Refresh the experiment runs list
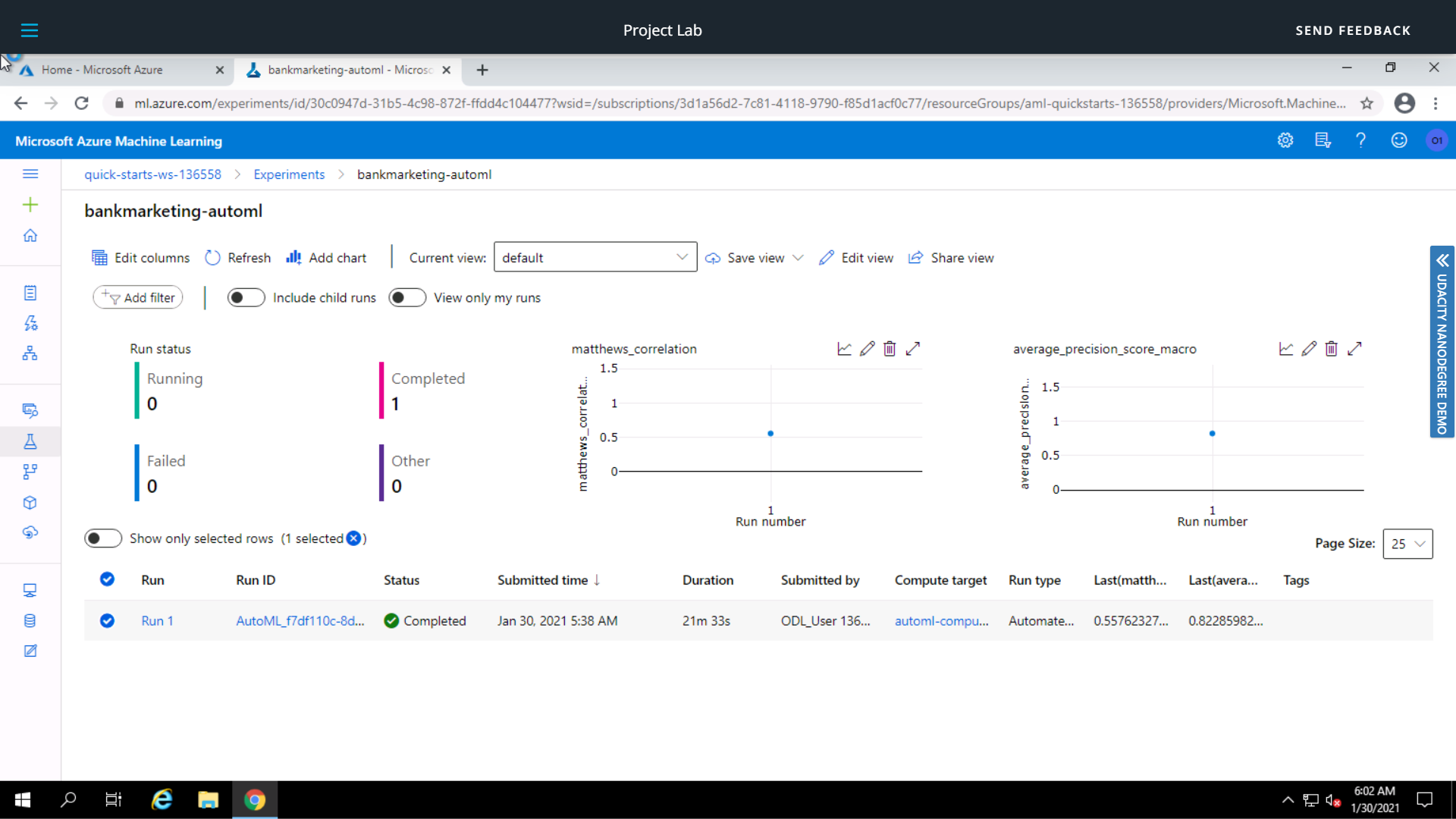Viewport: 1456px width, 819px height. [237, 257]
